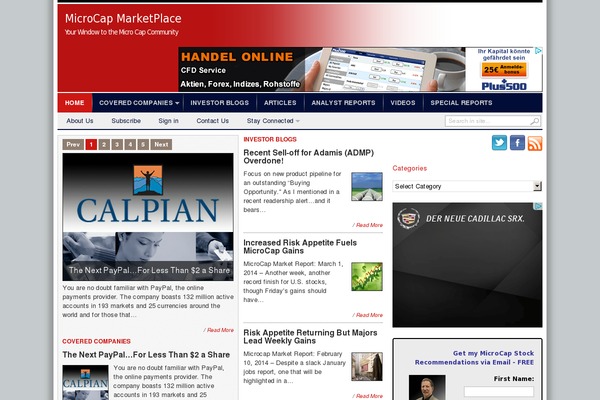
Task: Select slide page 2
Action: click(104, 144)
